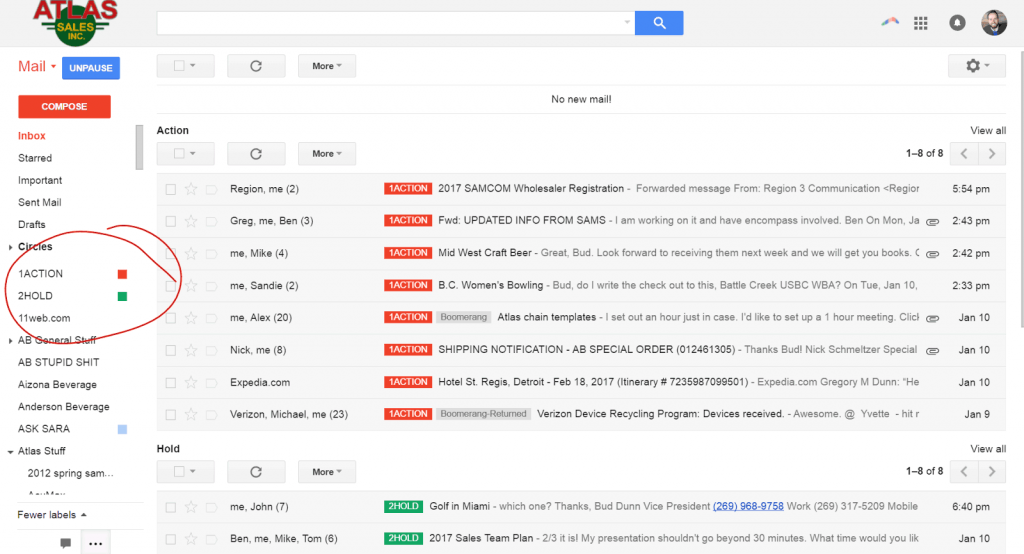The width and height of the screenshot is (1024, 554).
Task: Select the Region, me (2) email checkbox
Action: [170, 189]
